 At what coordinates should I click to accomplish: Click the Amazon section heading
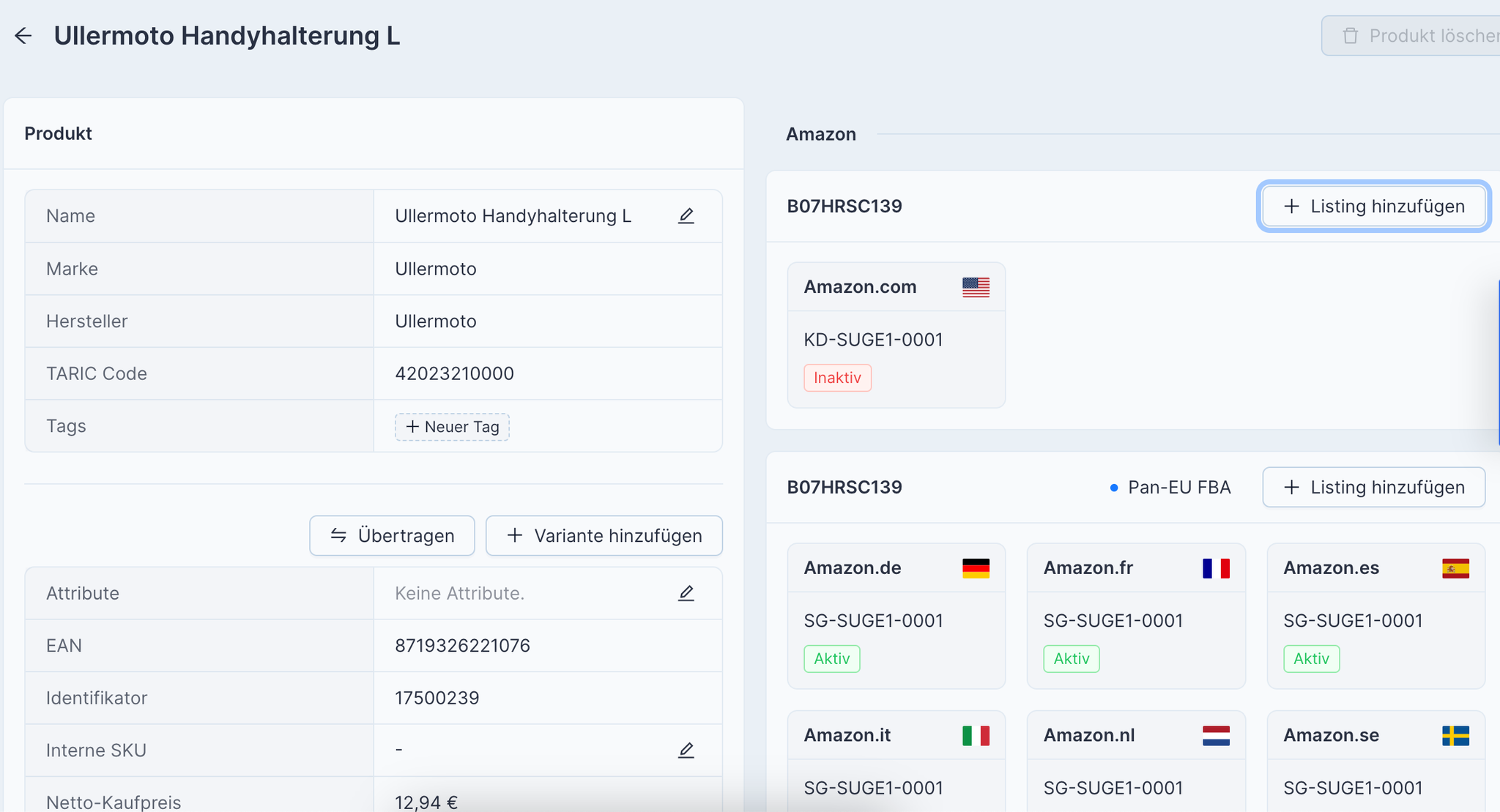[821, 134]
